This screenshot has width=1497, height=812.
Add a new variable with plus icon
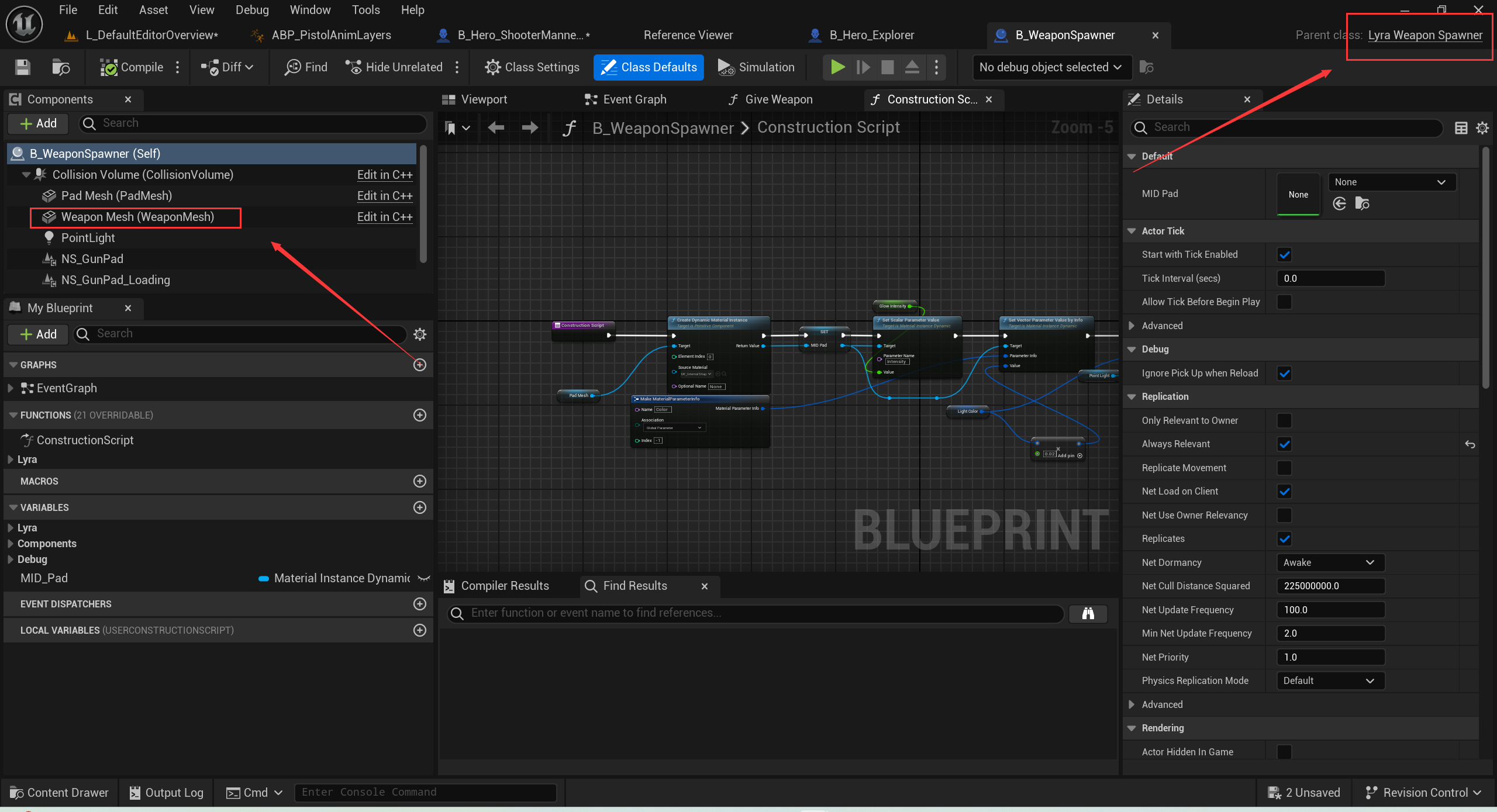[420, 507]
